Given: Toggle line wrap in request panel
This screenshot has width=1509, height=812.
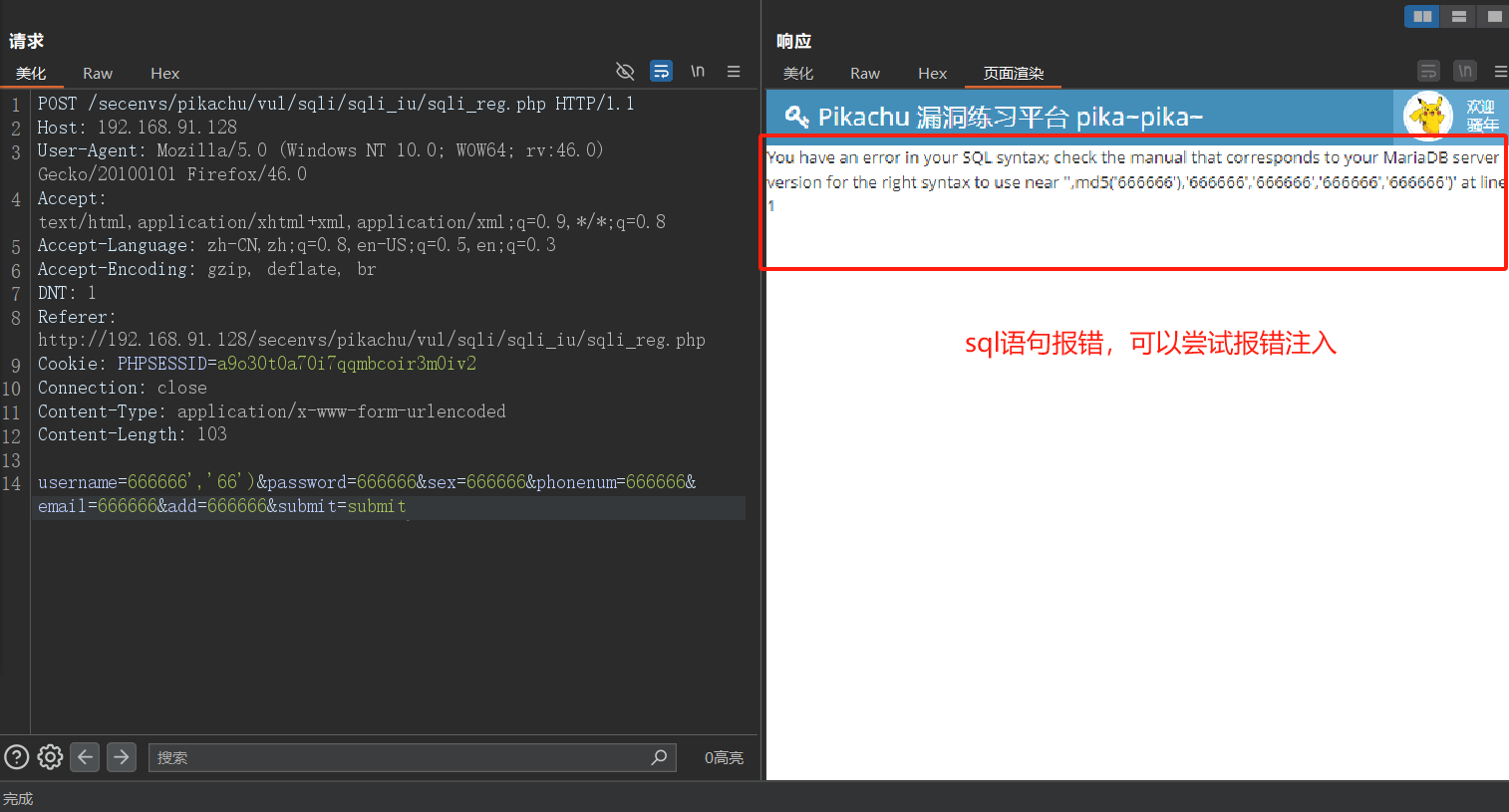Looking at the screenshot, I should (661, 72).
